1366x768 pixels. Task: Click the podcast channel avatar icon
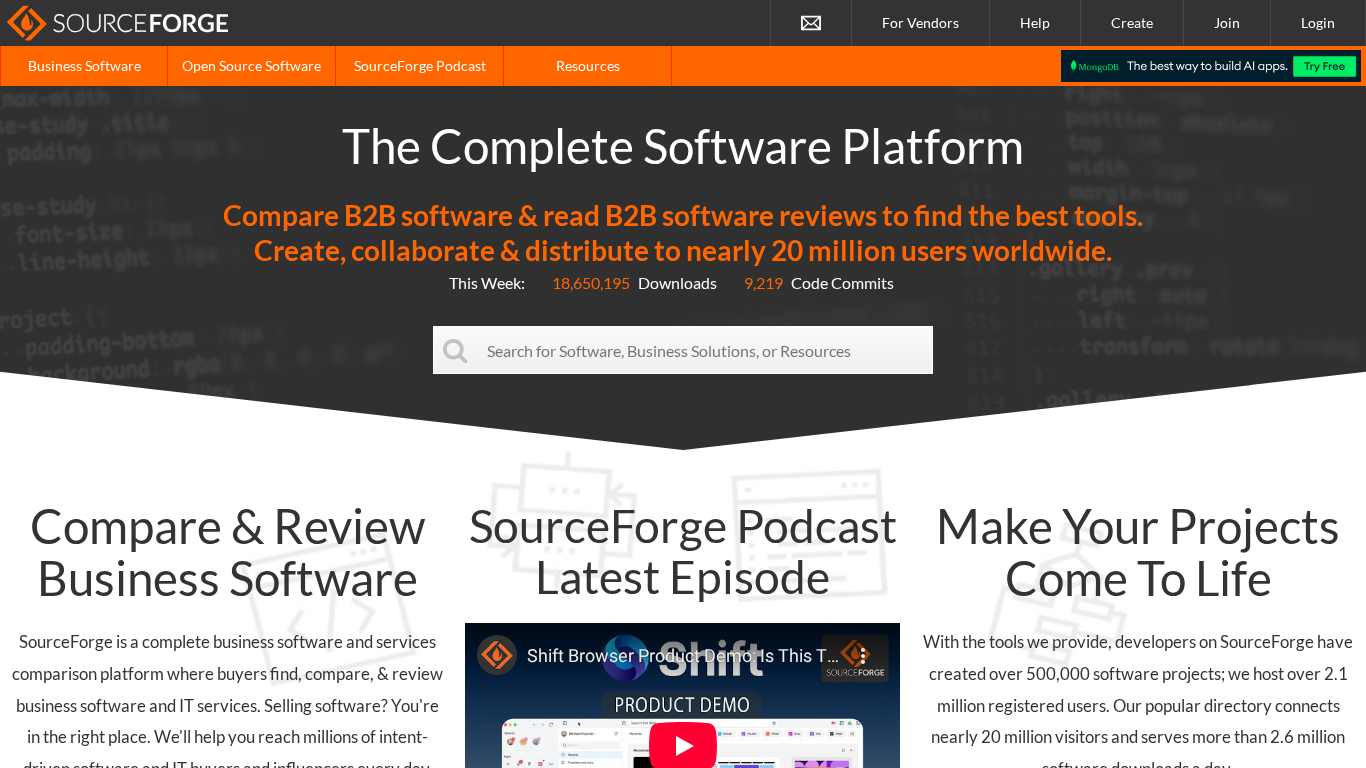coord(497,655)
